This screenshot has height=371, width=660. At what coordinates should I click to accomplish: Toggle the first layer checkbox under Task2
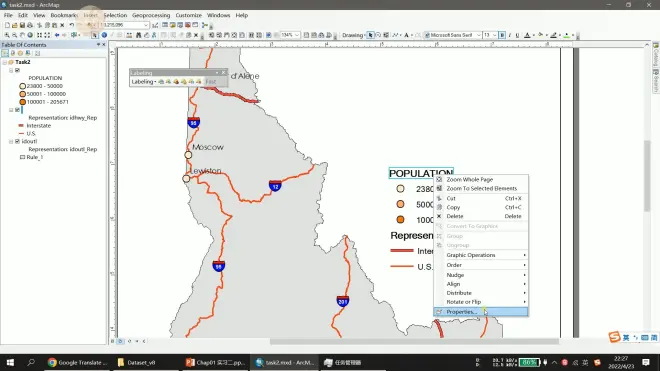pos(17,70)
